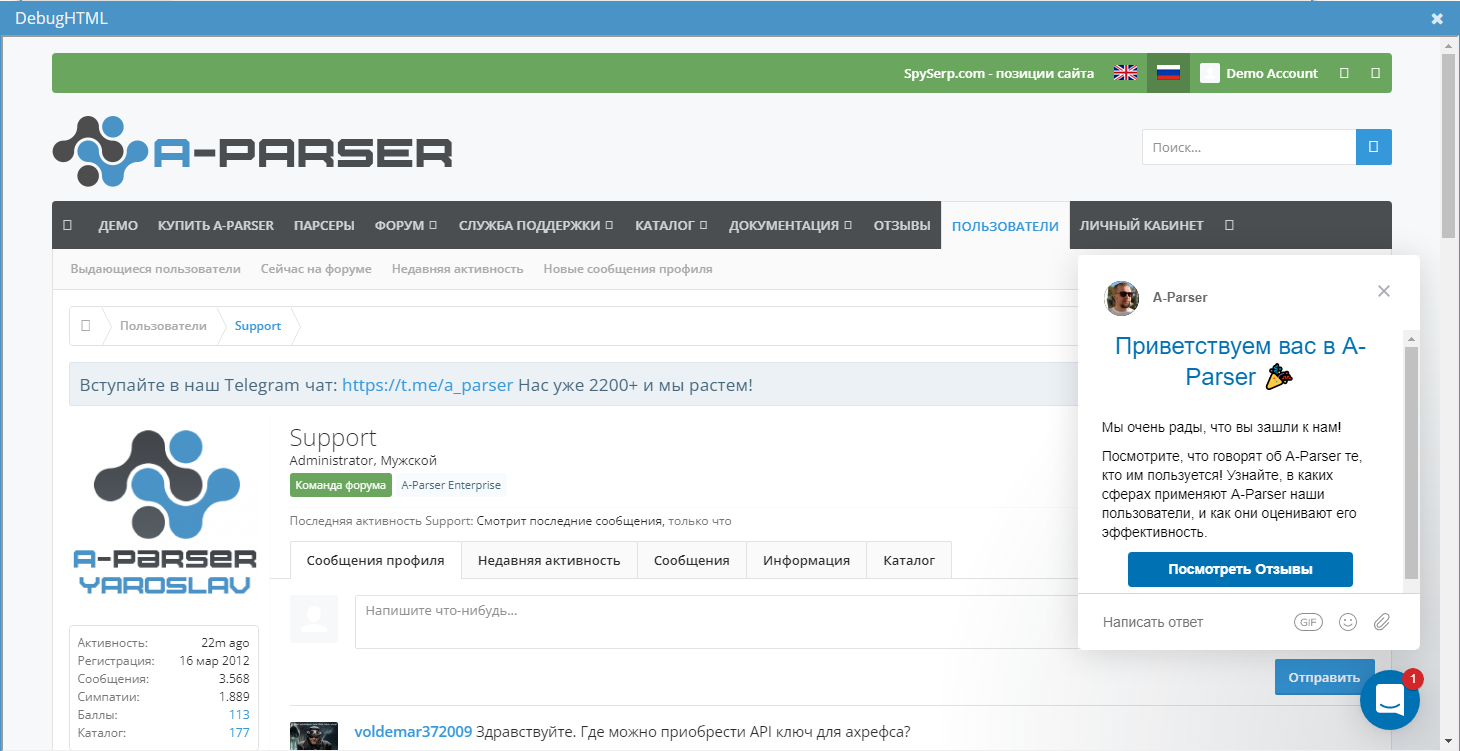Image resolution: width=1460 pixels, height=751 pixels.
Task: Click the Russian flag language icon
Action: pos(1168,72)
